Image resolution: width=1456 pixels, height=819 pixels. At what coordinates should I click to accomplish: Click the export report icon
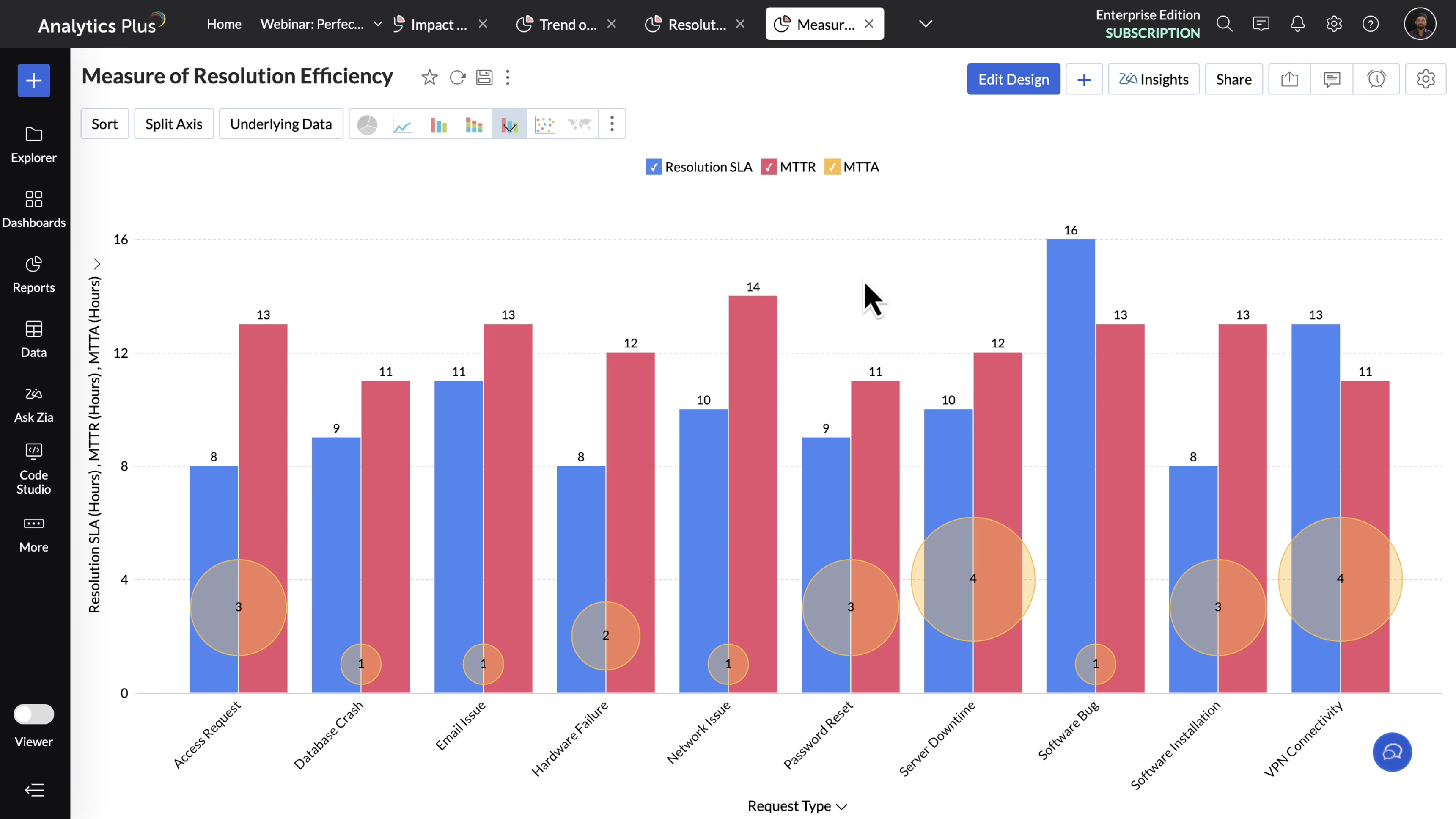(1289, 79)
